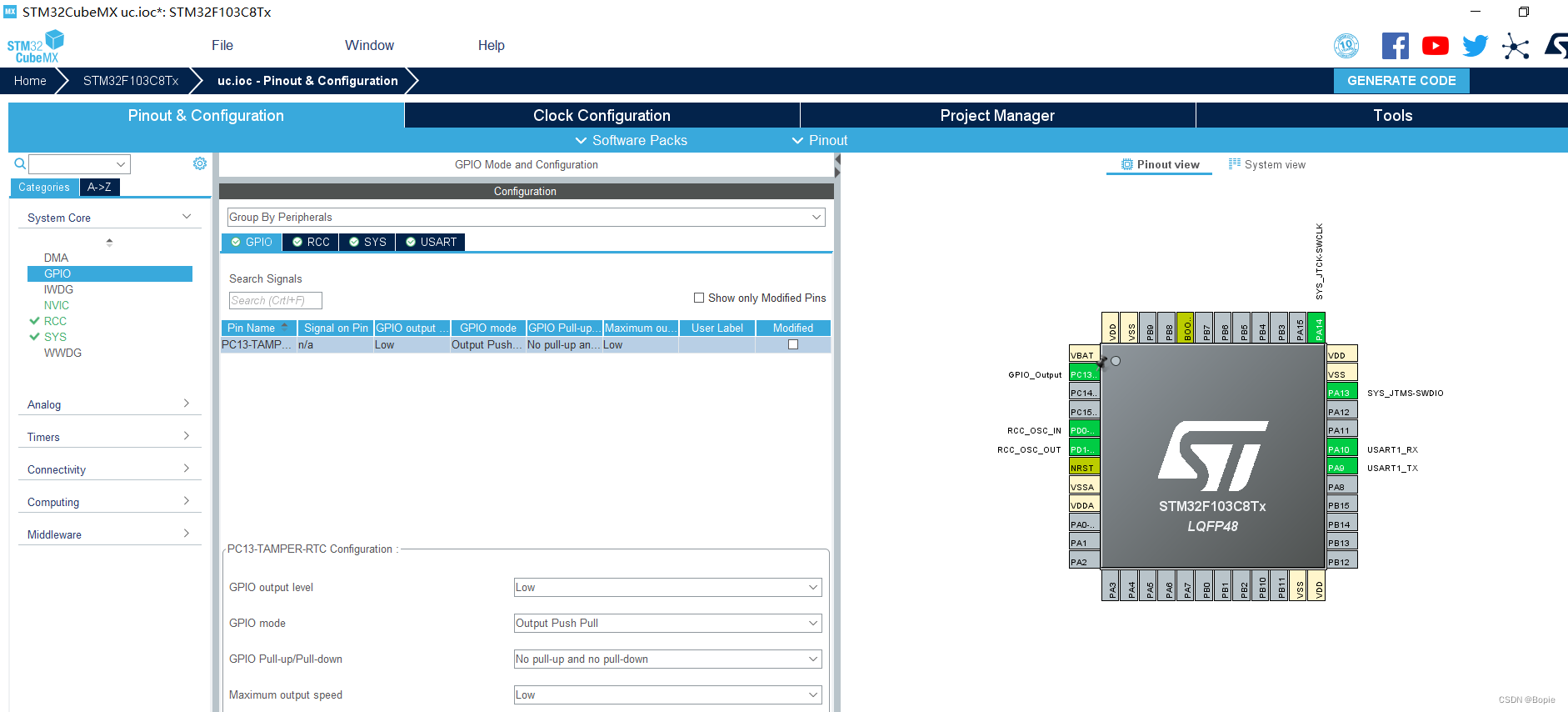
Task: Click the STM32F103C8Tx breadcrumb
Action: (131, 80)
